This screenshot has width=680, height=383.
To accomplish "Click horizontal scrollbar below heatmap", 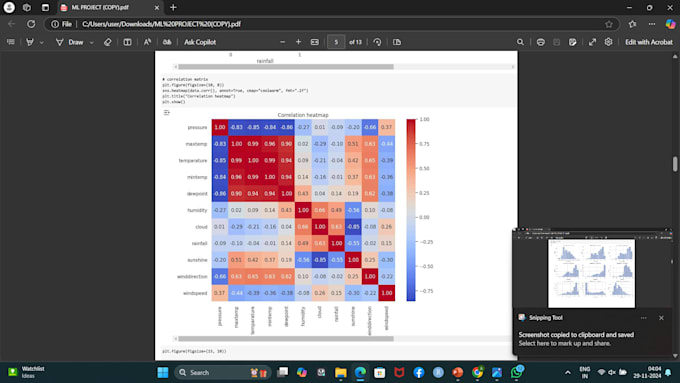I will (x=286, y=338).
